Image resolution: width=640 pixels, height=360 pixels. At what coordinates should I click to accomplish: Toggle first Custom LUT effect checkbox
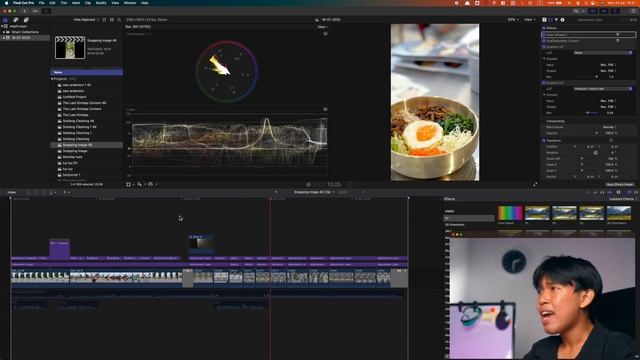[x=544, y=47]
